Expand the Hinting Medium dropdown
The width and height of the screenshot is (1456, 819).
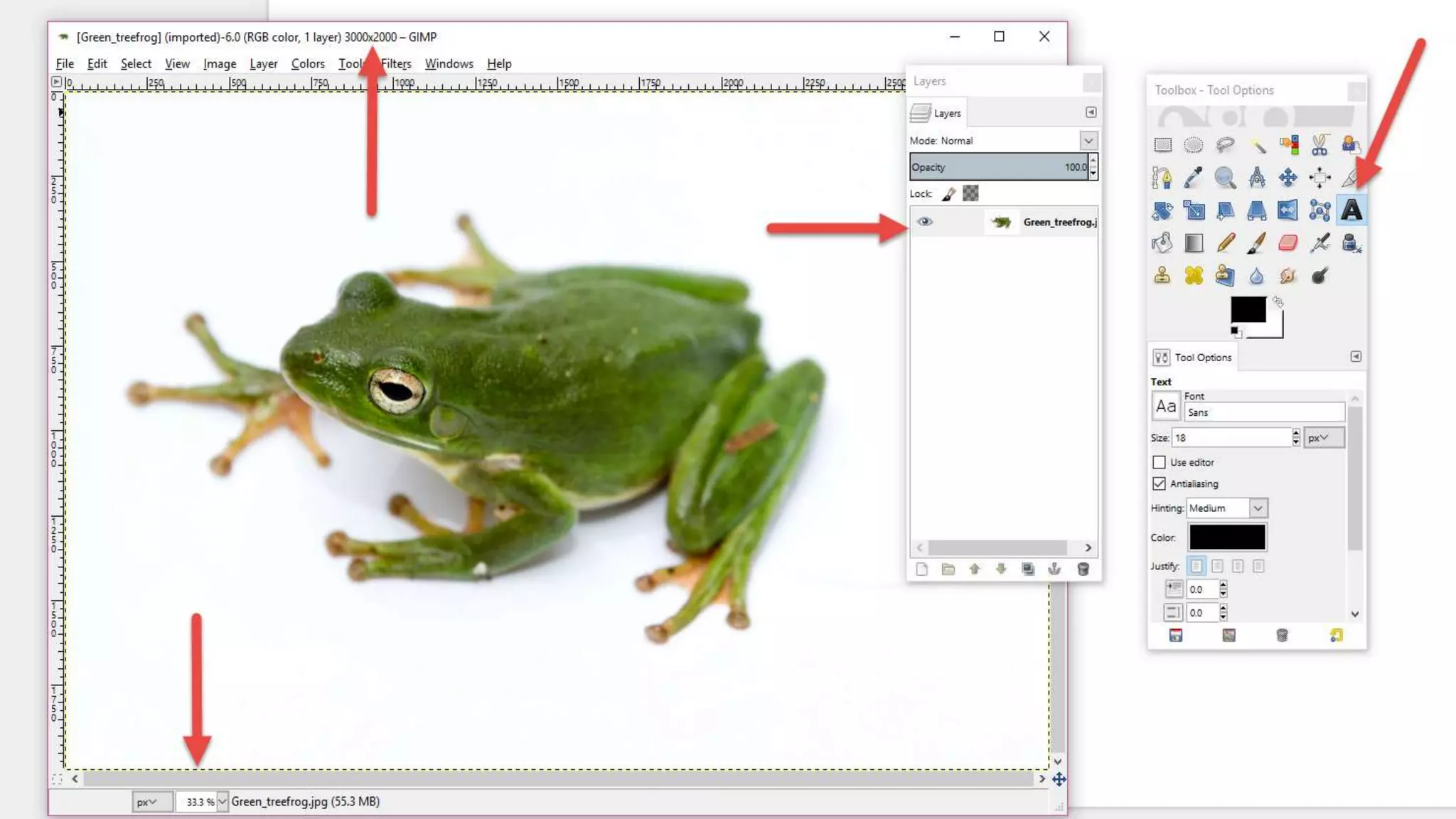(x=1257, y=508)
